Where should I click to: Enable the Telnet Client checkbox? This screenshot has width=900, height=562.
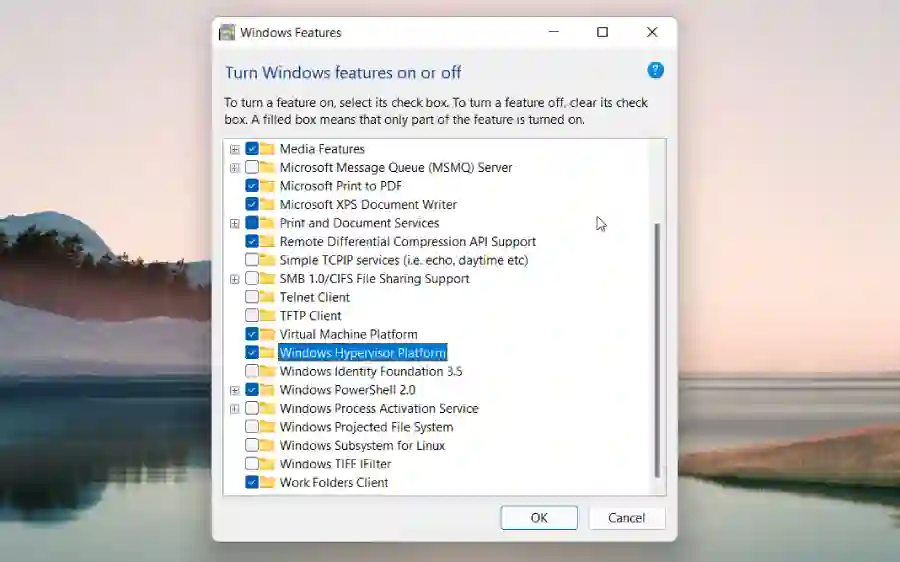[251, 297]
